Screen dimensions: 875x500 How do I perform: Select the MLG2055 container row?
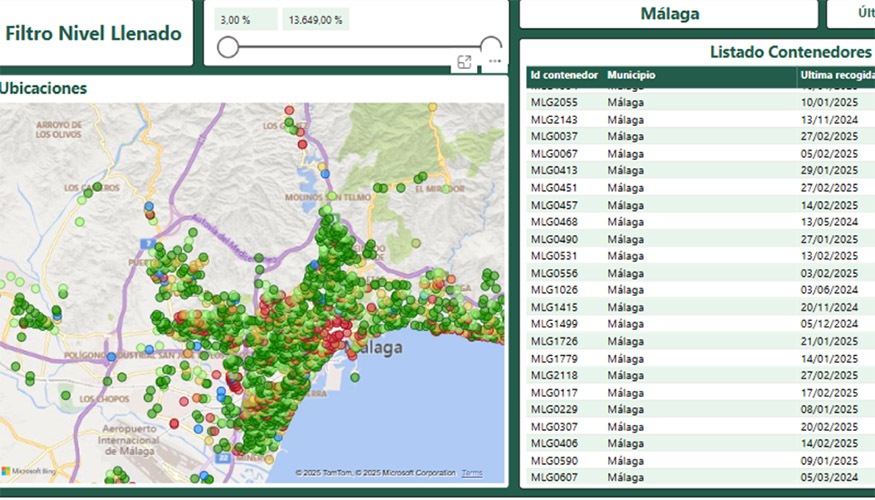[x=554, y=102]
